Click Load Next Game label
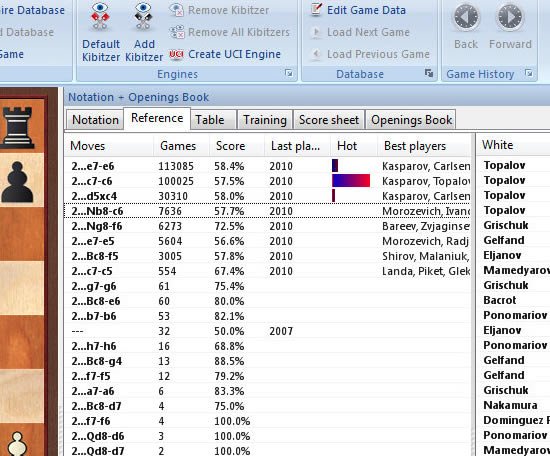 coord(368,32)
